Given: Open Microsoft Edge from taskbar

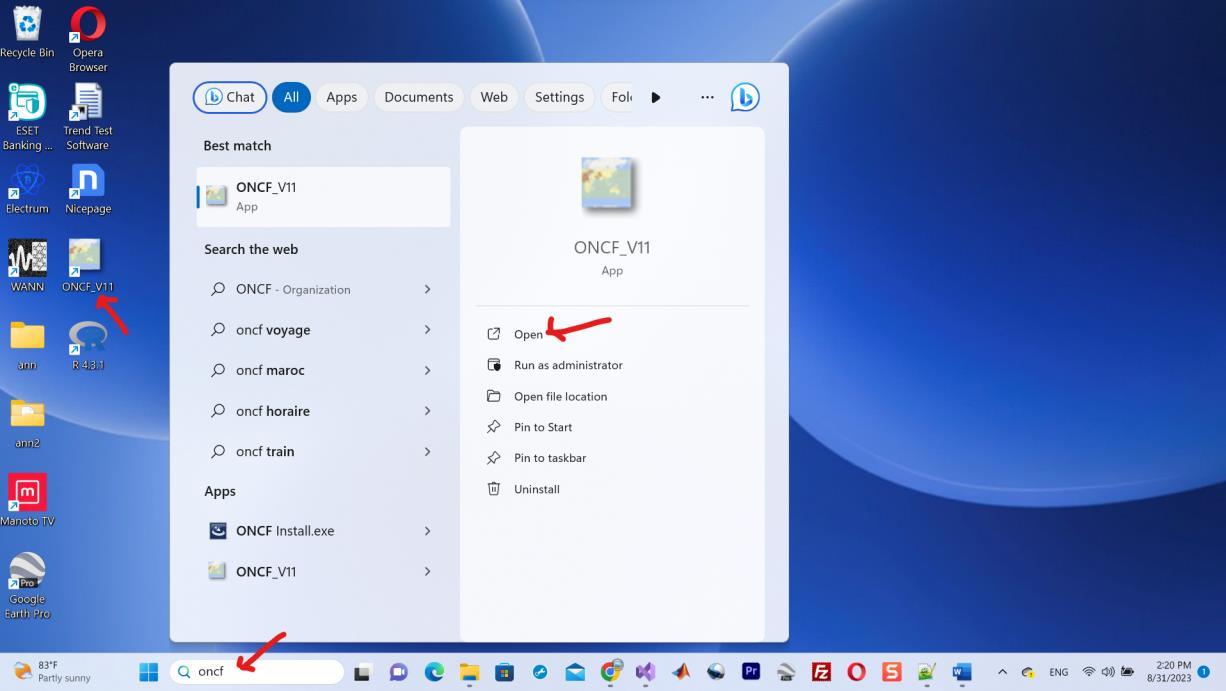Looking at the screenshot, I should [434, 671].
